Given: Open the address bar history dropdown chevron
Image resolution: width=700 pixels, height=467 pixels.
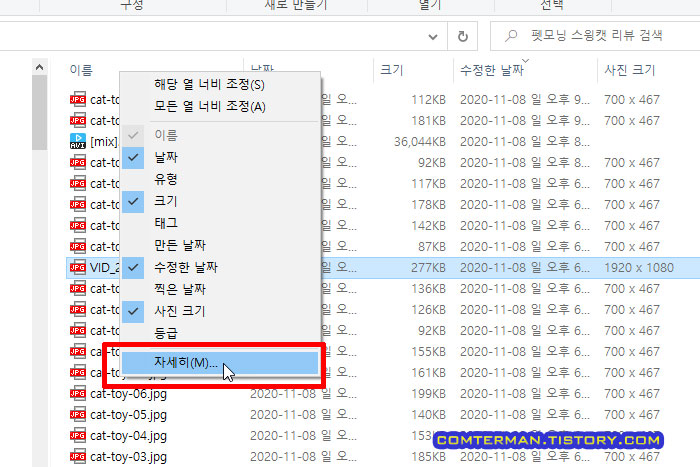Looking at the screenshot, I should point(433,37).
